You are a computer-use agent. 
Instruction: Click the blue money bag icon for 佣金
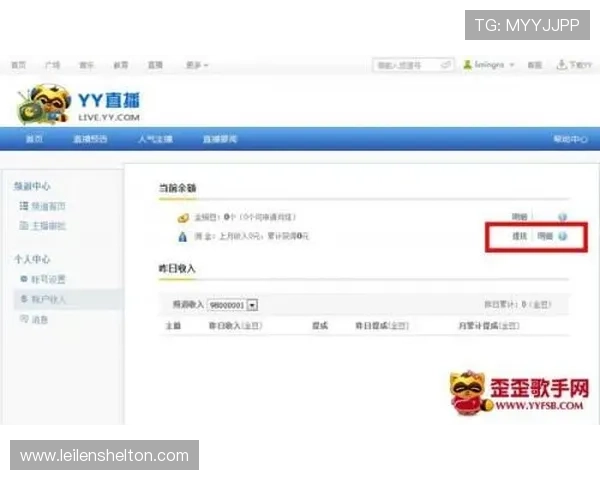[x=183, y=237]
